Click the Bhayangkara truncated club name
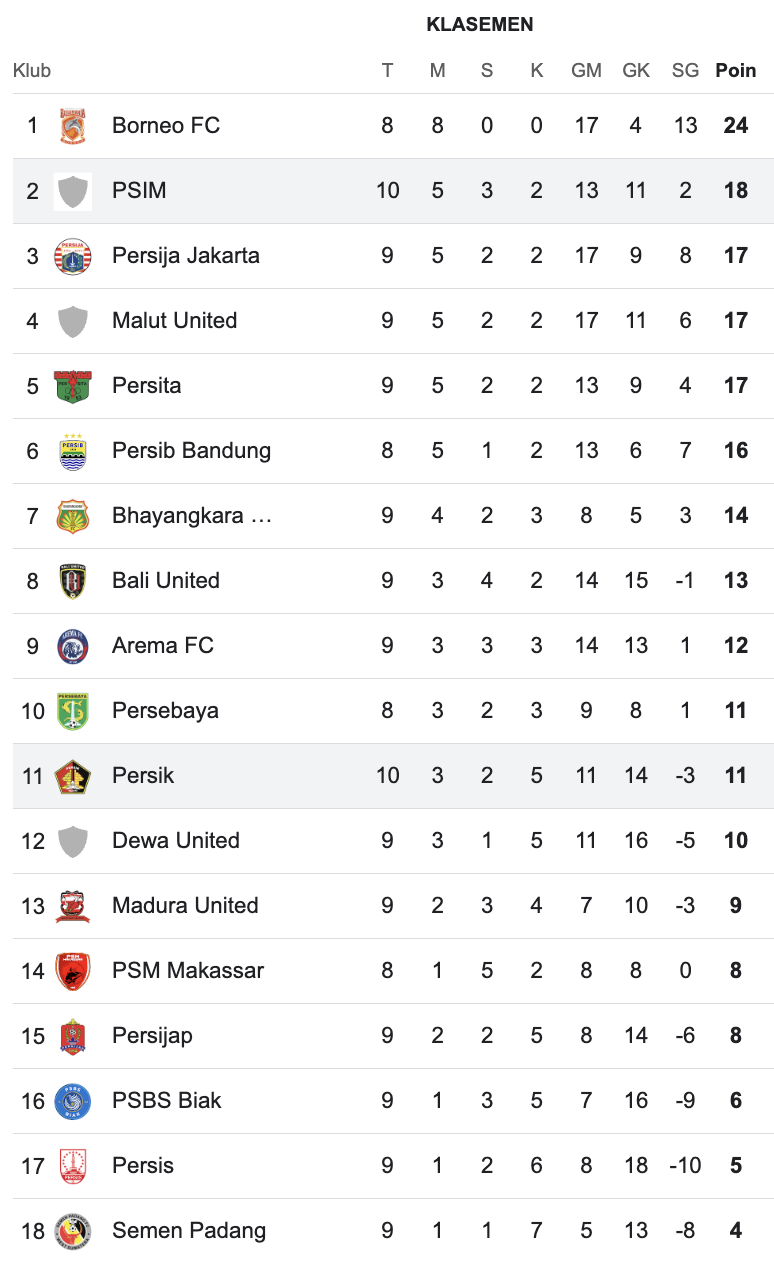 click(x=192, y=516)
